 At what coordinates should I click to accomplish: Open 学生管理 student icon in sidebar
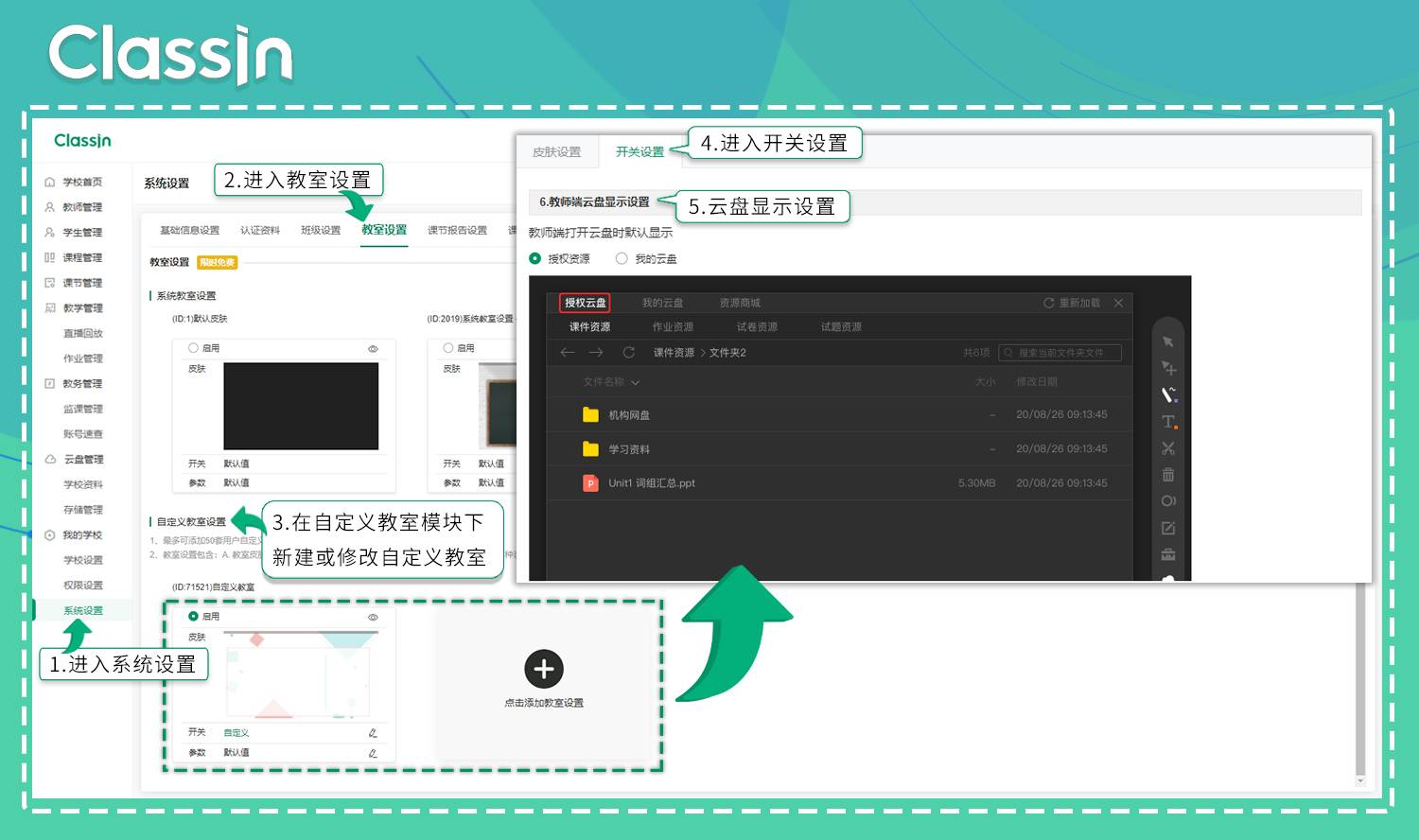click(x=50, y=233)
